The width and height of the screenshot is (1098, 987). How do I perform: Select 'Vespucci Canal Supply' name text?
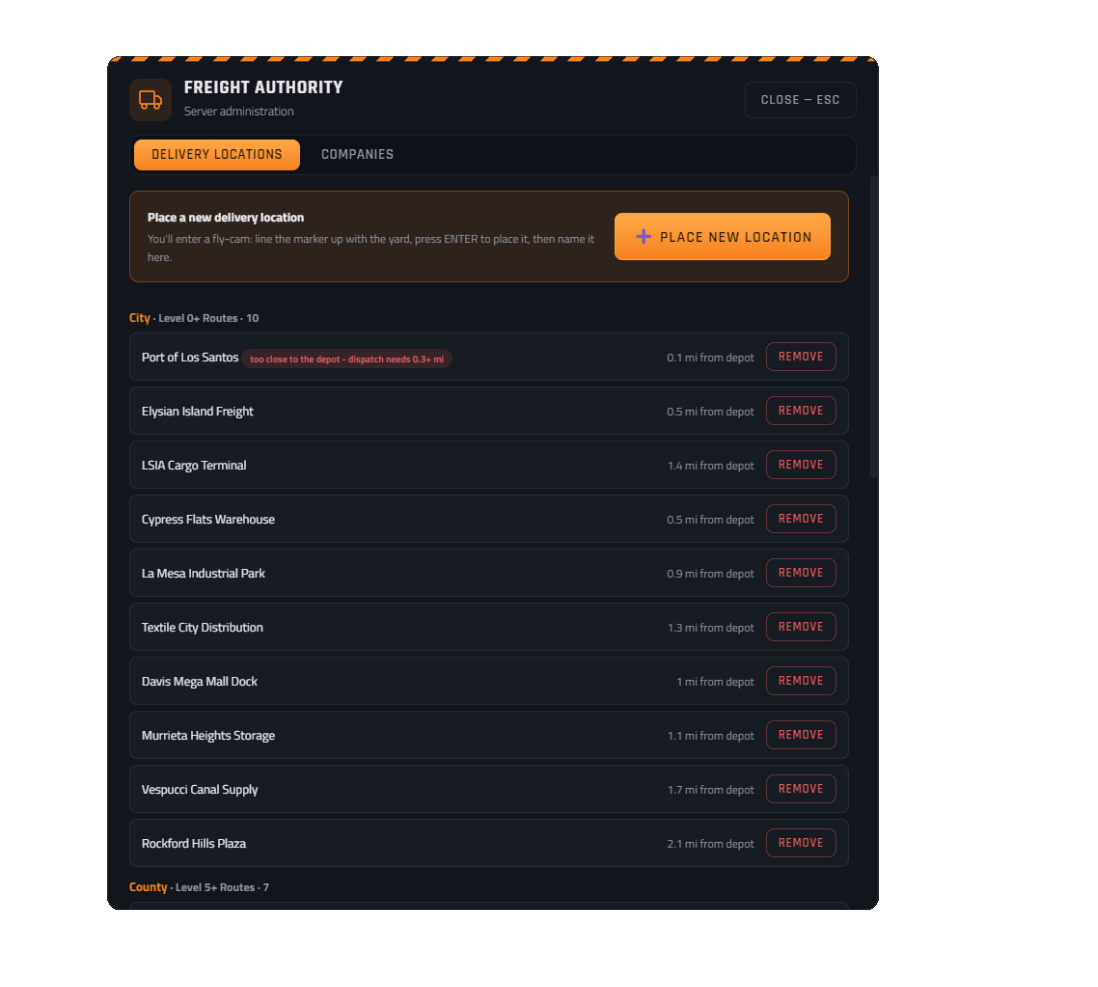200,789
